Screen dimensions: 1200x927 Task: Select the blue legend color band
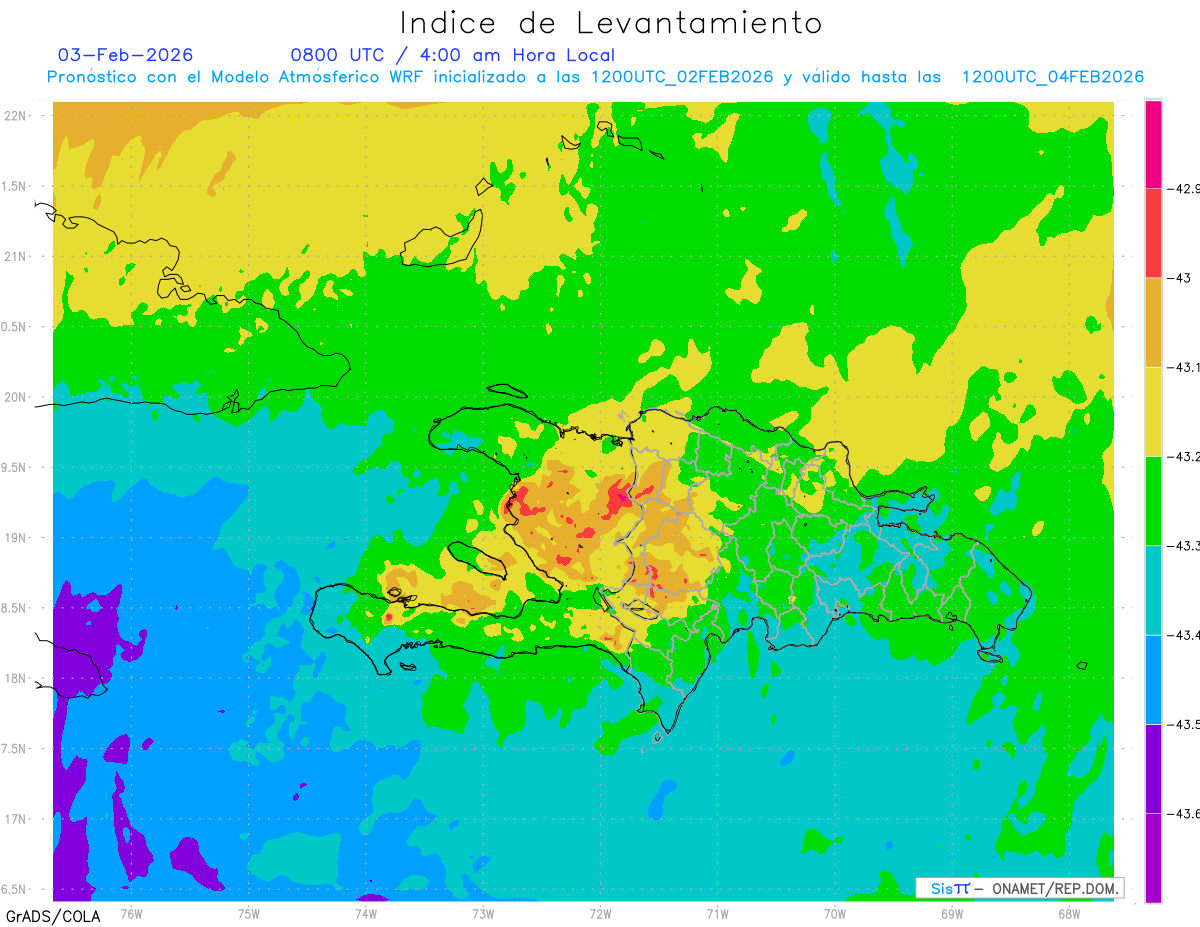(x=1153, y=679)
